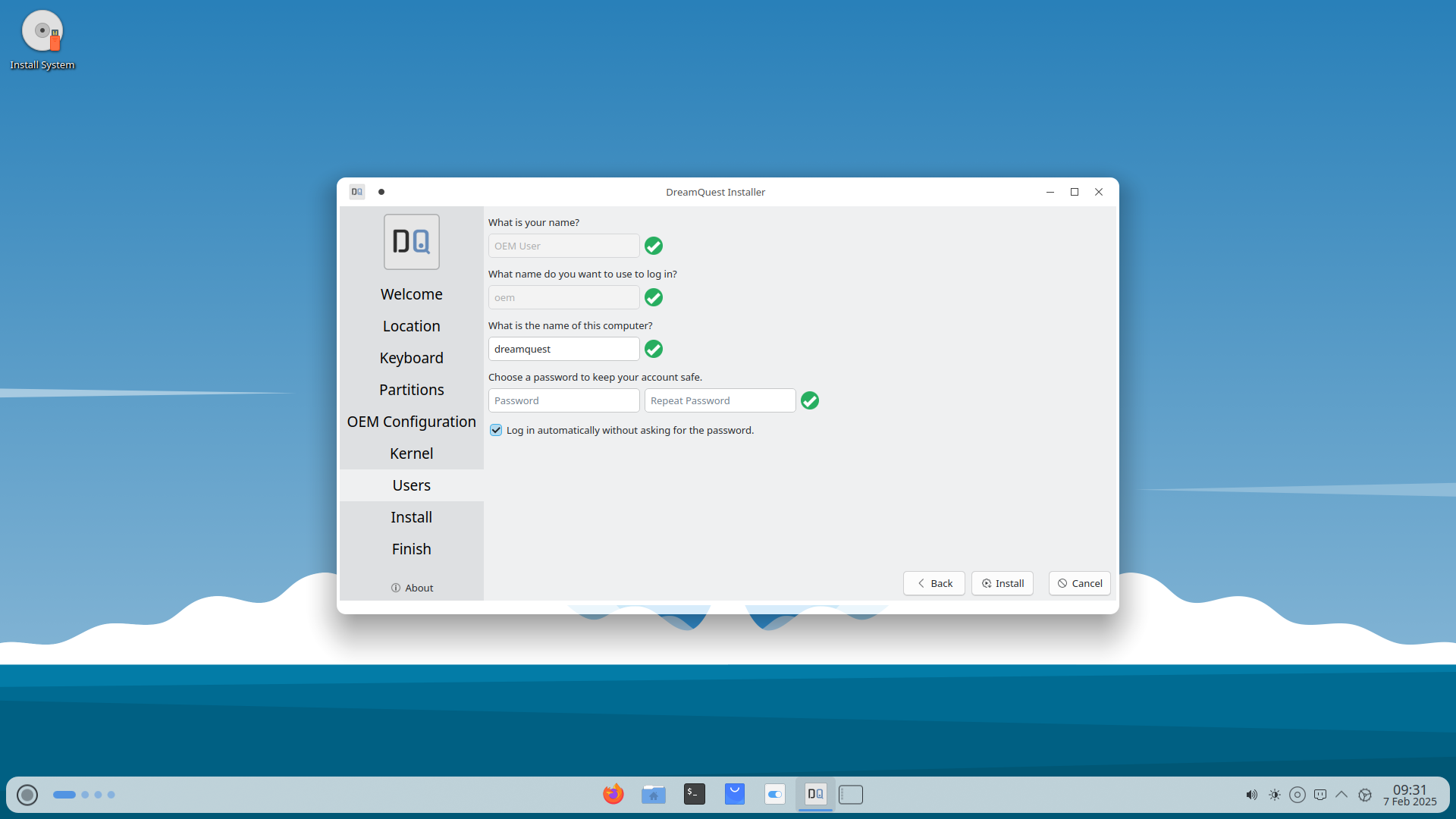Select the Kernel step in sidebar
This screenshot has height=819, width=1456.
pos(412,453)
